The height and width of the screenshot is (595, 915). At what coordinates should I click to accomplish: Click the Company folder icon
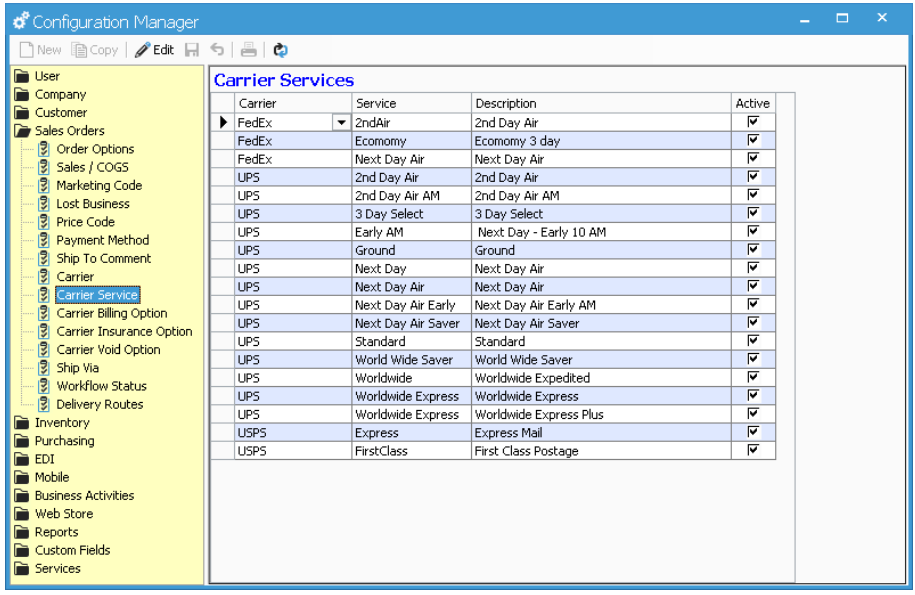[22, 94]
